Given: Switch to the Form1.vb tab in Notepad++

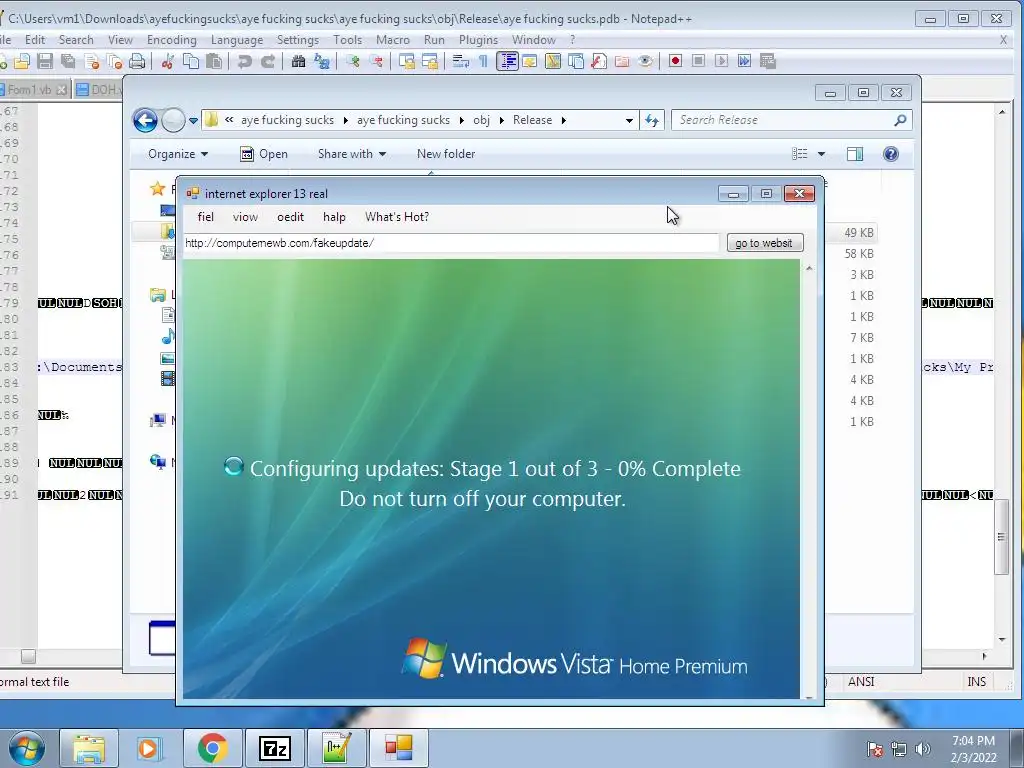Looking at the screenshot, I should click(33, 89).
